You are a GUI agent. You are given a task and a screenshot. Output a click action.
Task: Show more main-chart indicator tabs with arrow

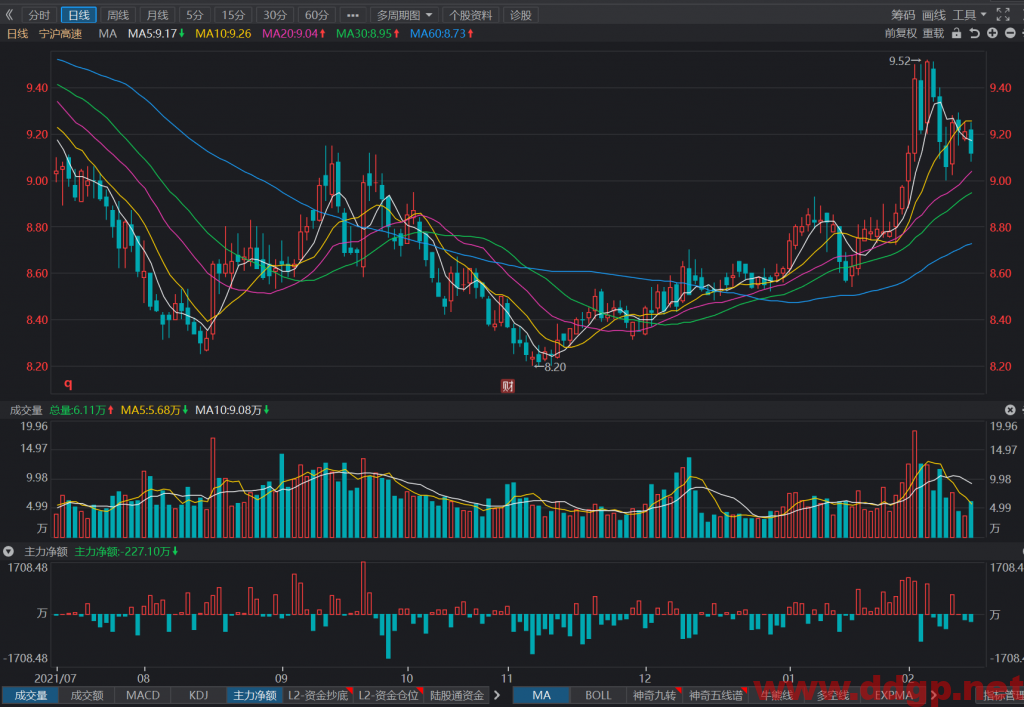935,696
